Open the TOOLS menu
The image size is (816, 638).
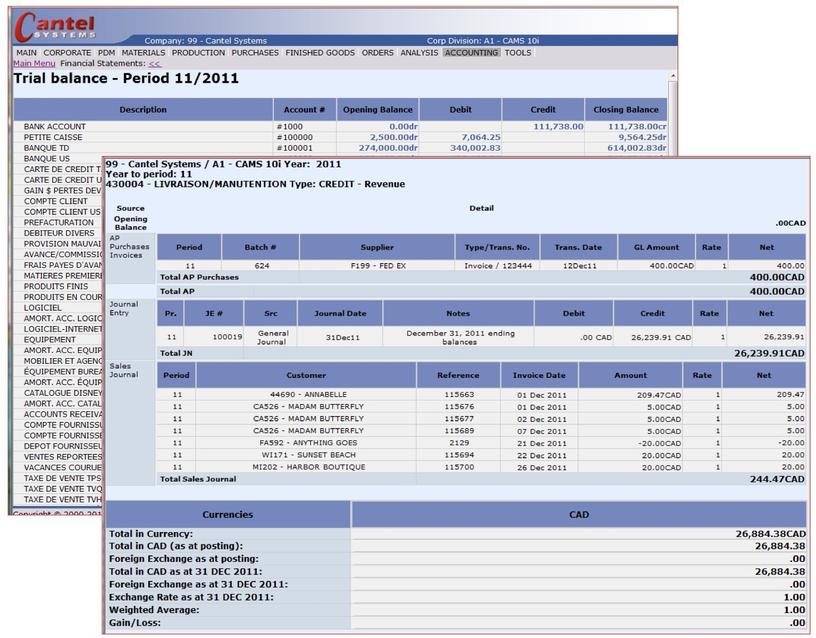coord(518,53)
